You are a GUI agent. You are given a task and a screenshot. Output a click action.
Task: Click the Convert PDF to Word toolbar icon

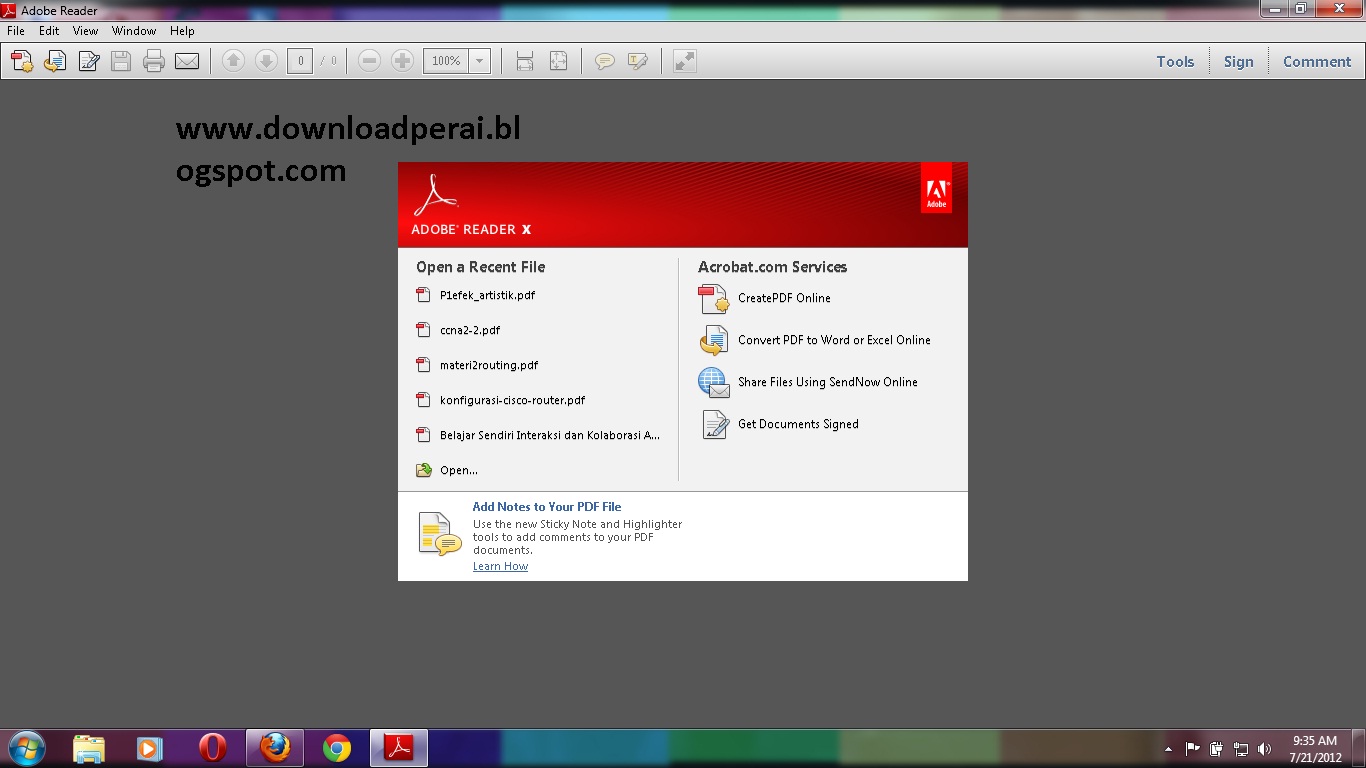point(55,62)
